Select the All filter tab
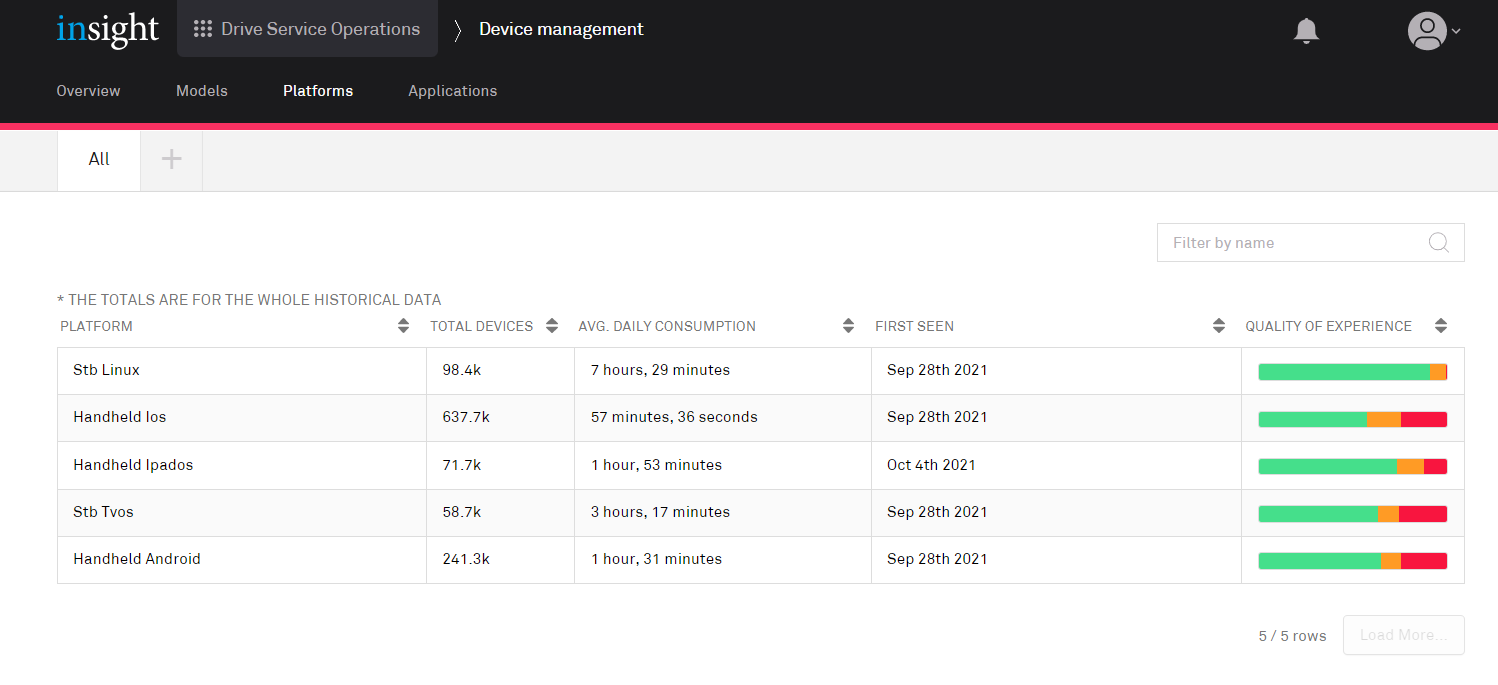 [x=99, y=159]
